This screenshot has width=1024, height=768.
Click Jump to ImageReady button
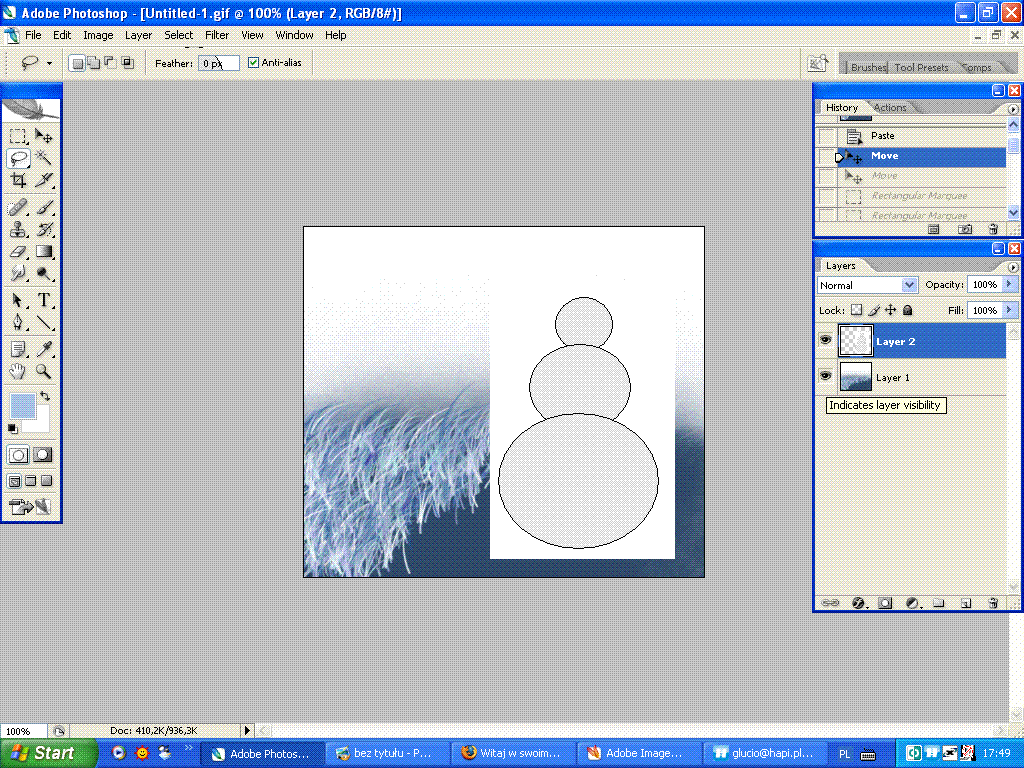30,507
